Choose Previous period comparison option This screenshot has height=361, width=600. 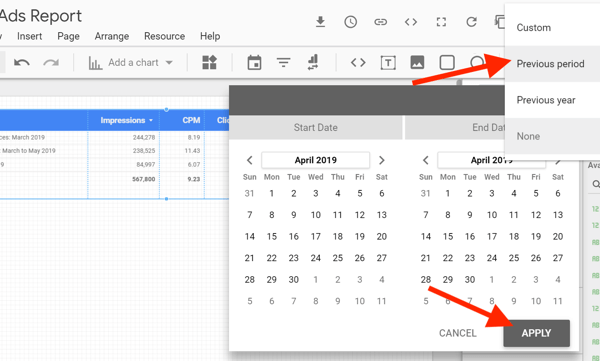click(x=553, y=64)
